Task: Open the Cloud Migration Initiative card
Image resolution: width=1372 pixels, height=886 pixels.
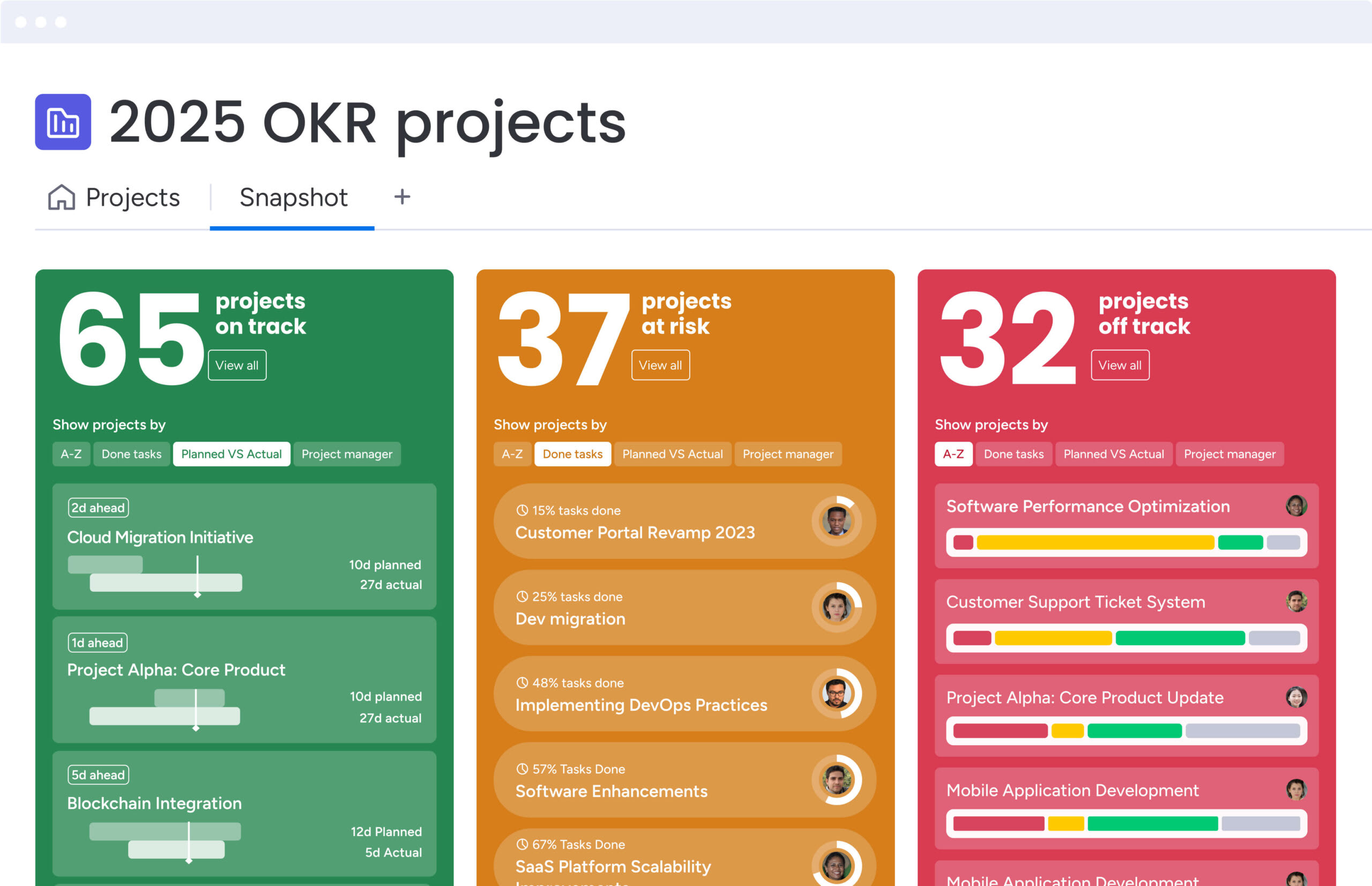Action: (x=244, y=547)
